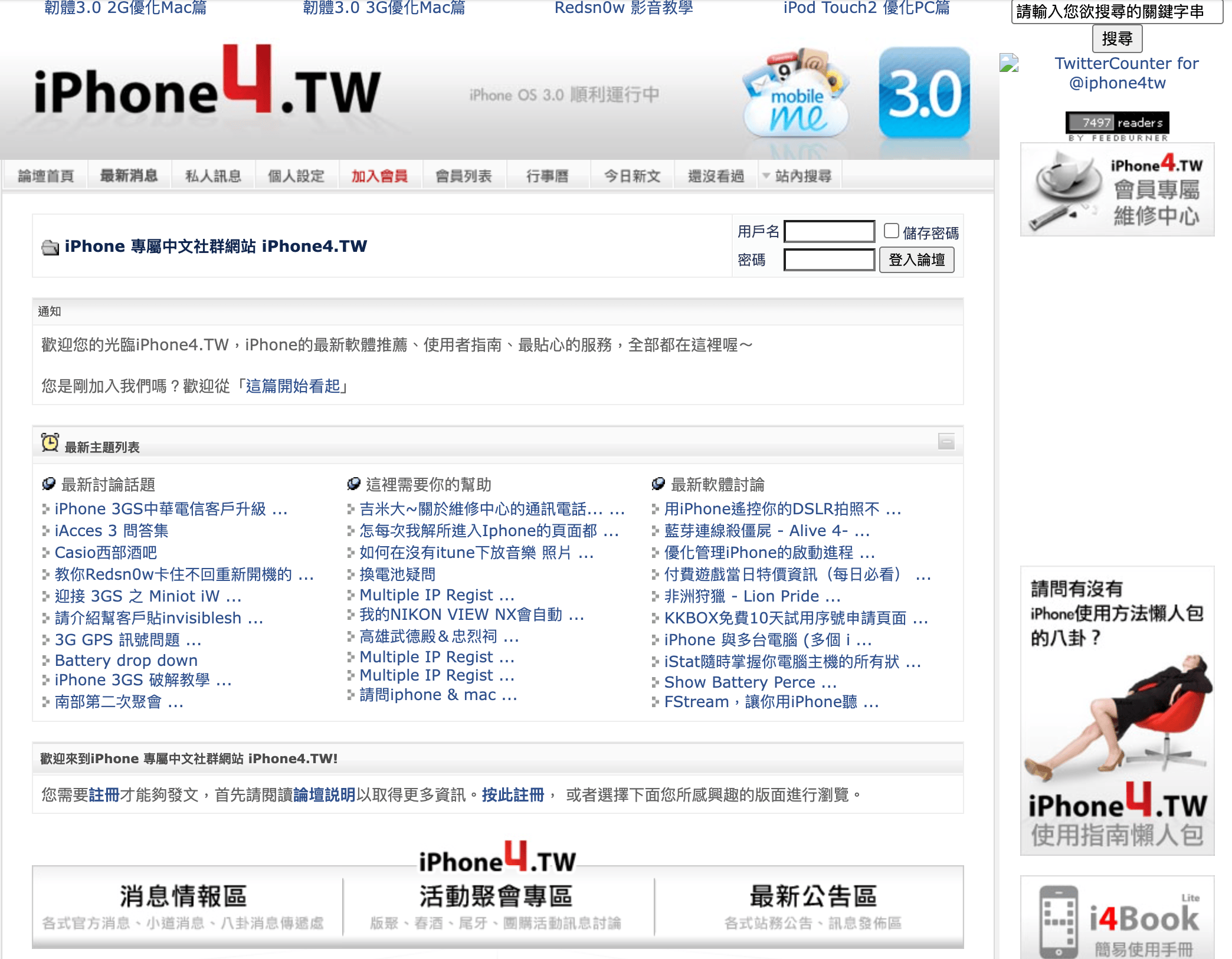Open the 韌體3.0 3G優化Mac篇 link
The width and height of the screenshot is (1232, 959).
384,8
